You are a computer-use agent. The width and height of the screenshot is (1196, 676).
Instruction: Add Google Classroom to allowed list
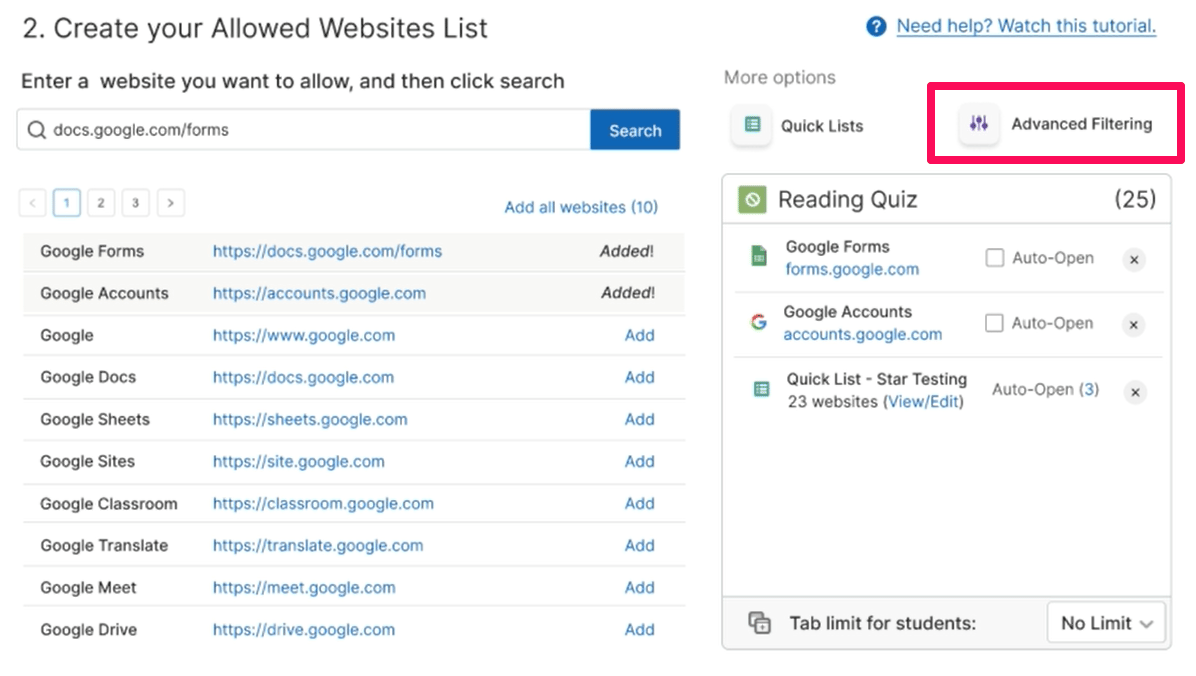pyautogui.click(x=639, y=504)
